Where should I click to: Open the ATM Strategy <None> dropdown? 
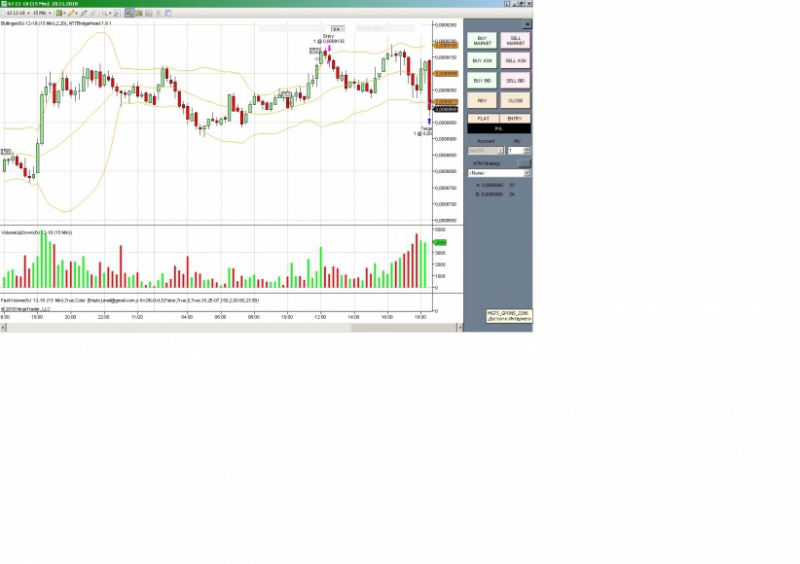[x=499, y=173]
